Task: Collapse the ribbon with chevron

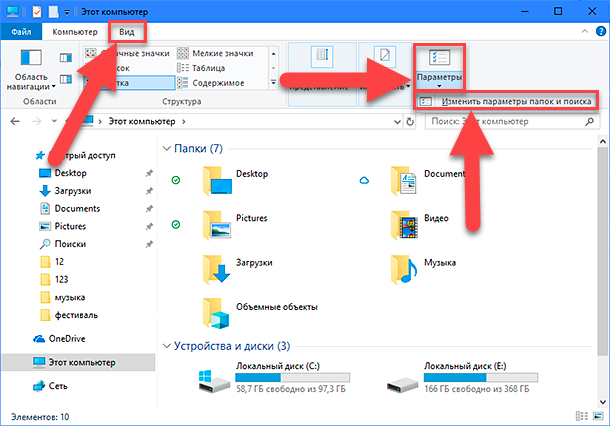Action: pos(584,32)
